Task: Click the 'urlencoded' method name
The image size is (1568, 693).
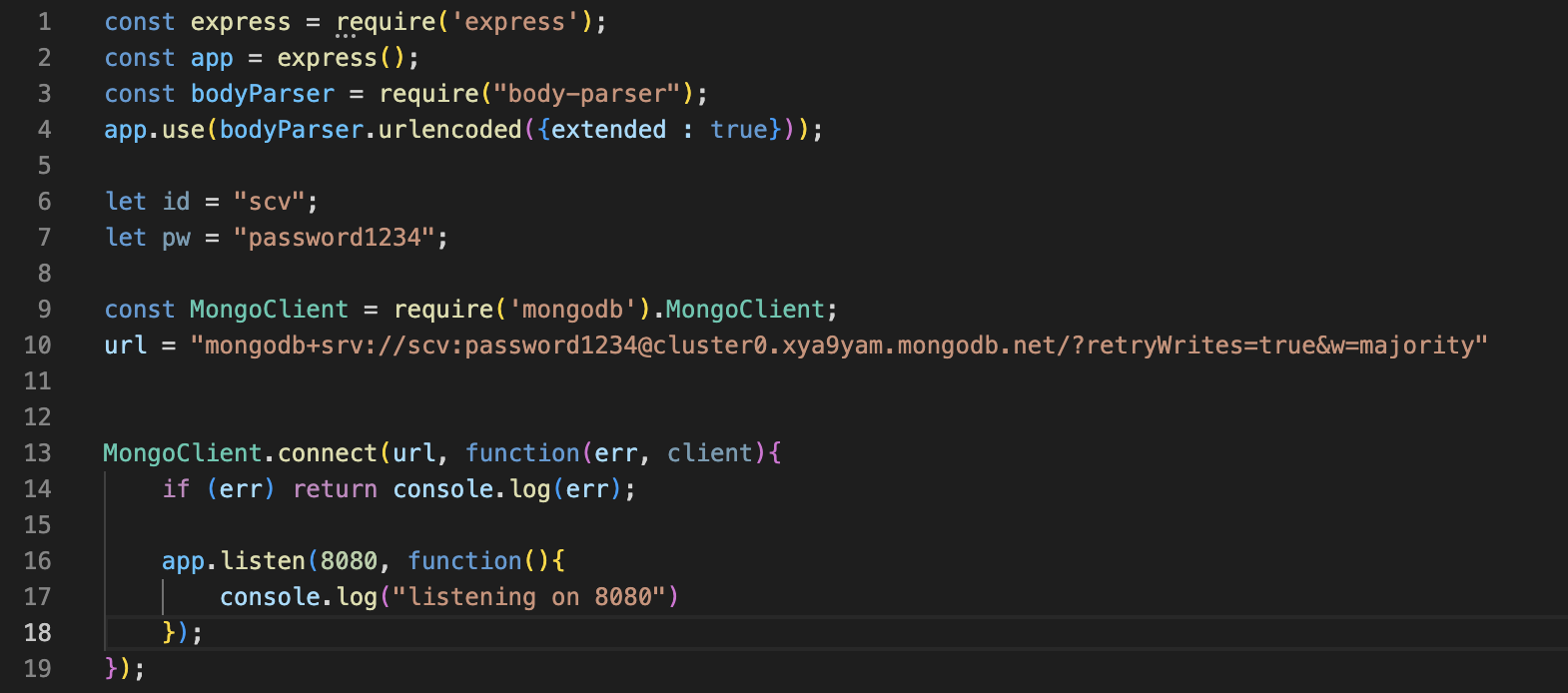Action: (x=450, y=130)
